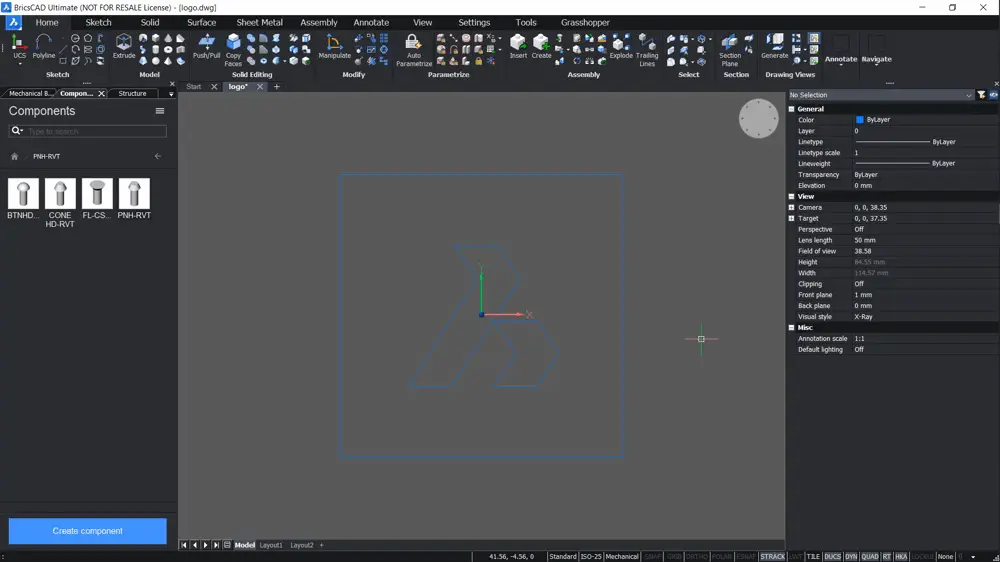Switch to the Layout1 tab
This screenshot has width=1000, height=562.
pyautogui.click(x=270, y=545)
